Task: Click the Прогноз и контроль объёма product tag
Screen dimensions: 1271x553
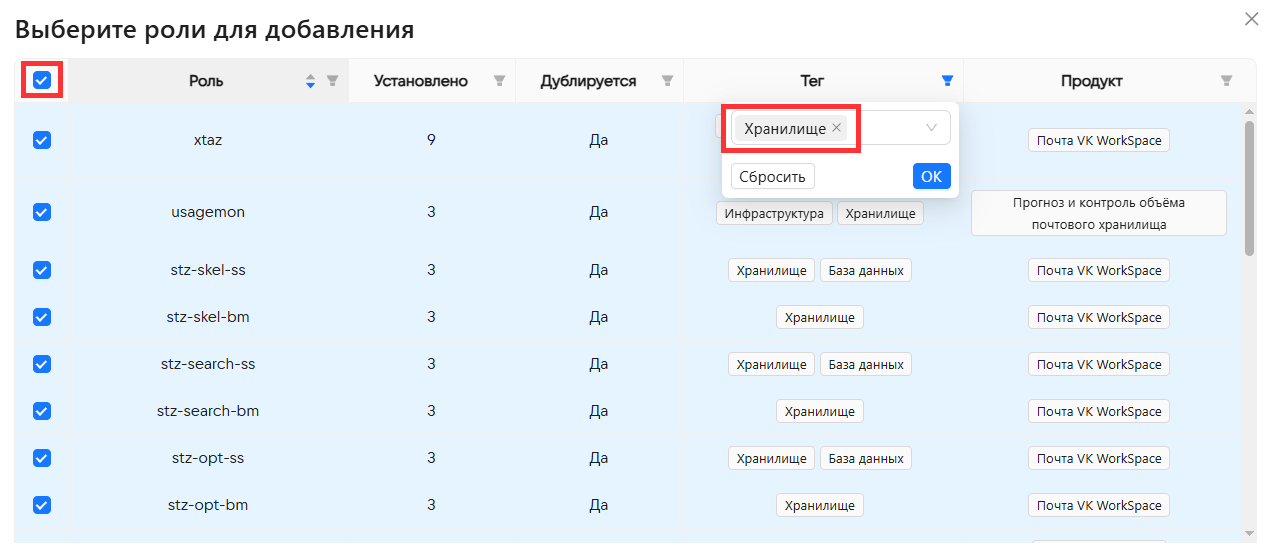Action: [1099, 213]
